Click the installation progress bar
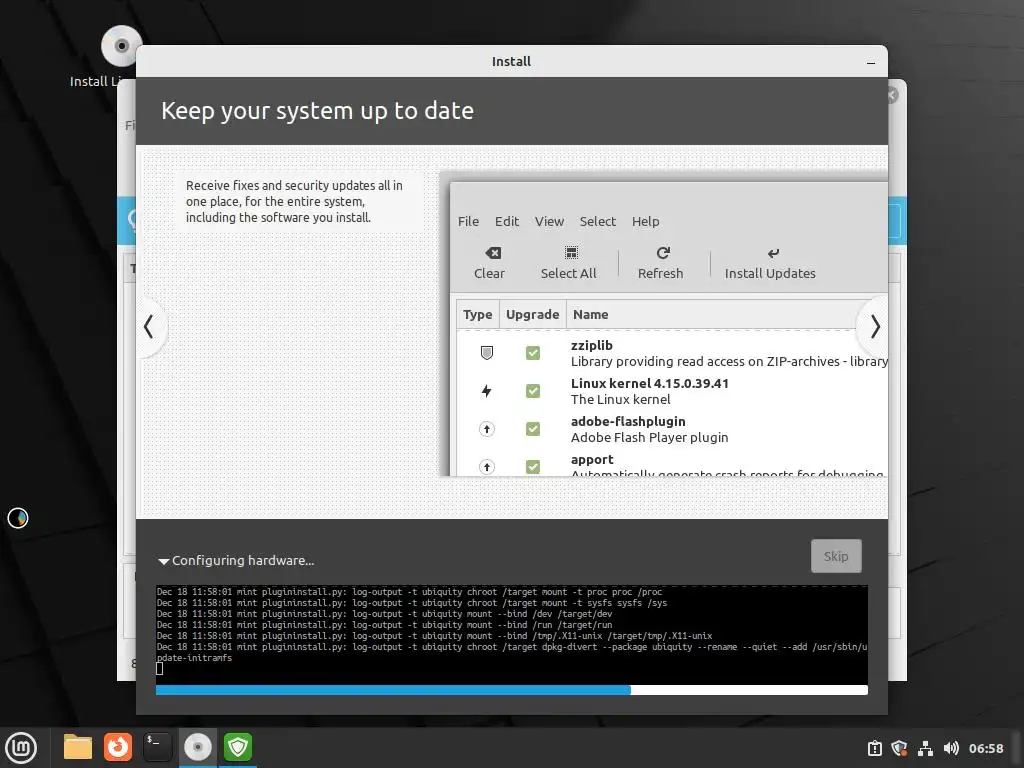Viewport: 1024px width, 768px height. click(x=511, y=690)
